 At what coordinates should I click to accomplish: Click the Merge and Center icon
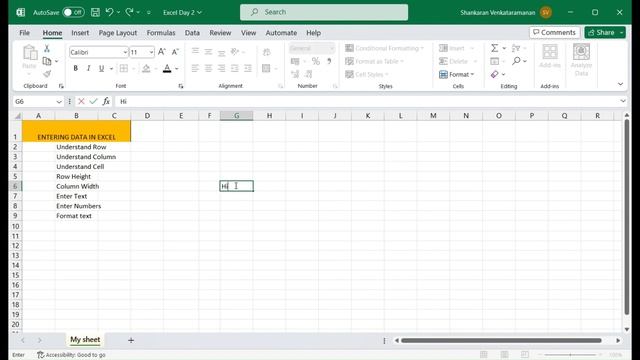click(266, 69)
